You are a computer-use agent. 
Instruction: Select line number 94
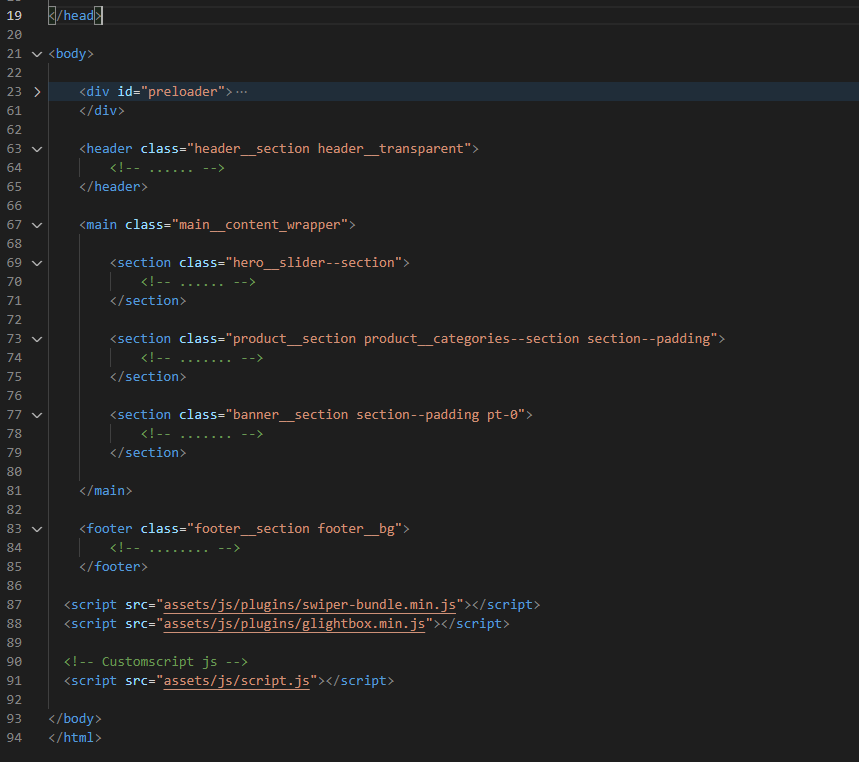pos(14,737)
